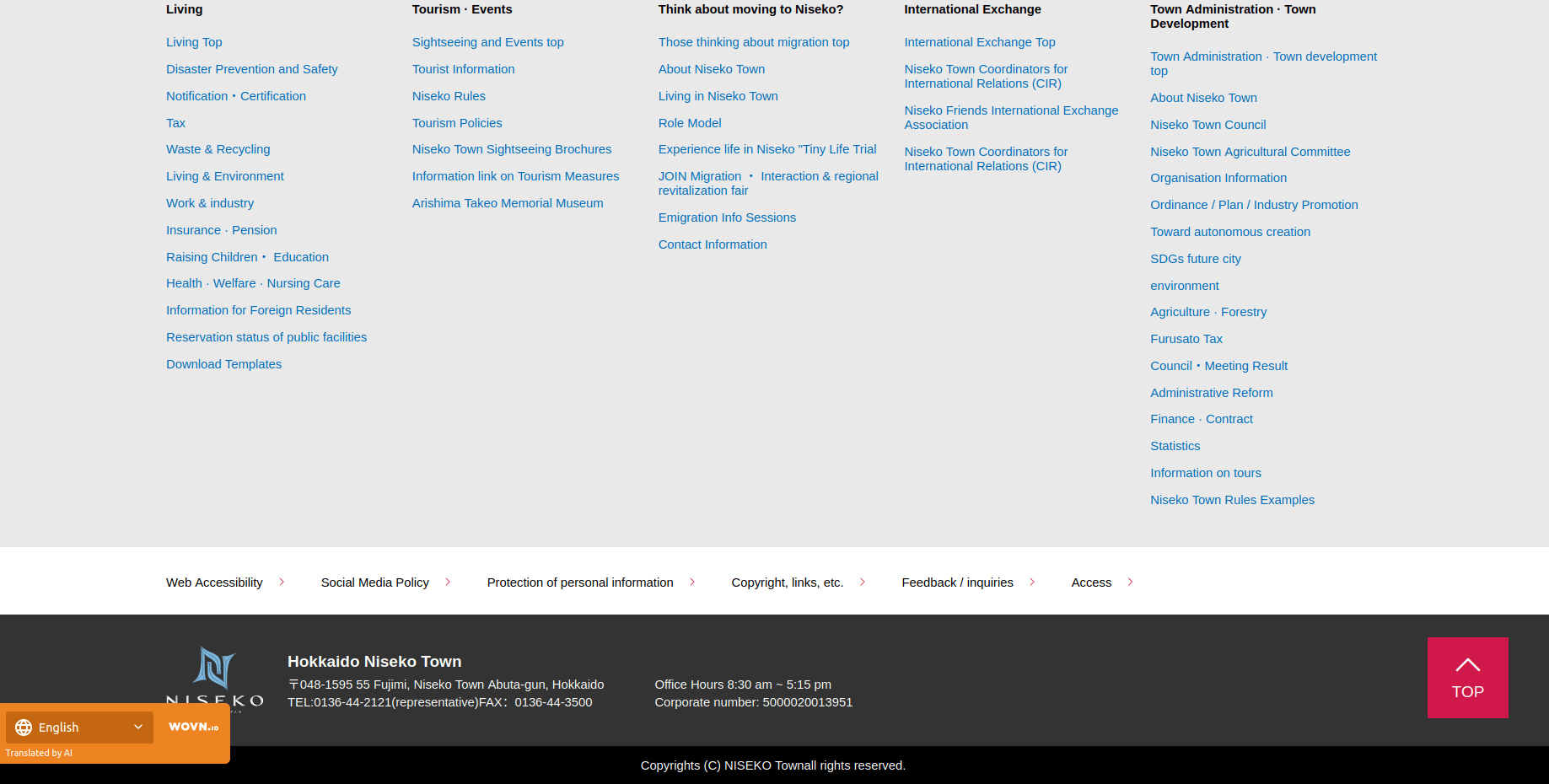
Task: Click chevron after Feedback / inquiries
Action: click(x=1032, y=583)
